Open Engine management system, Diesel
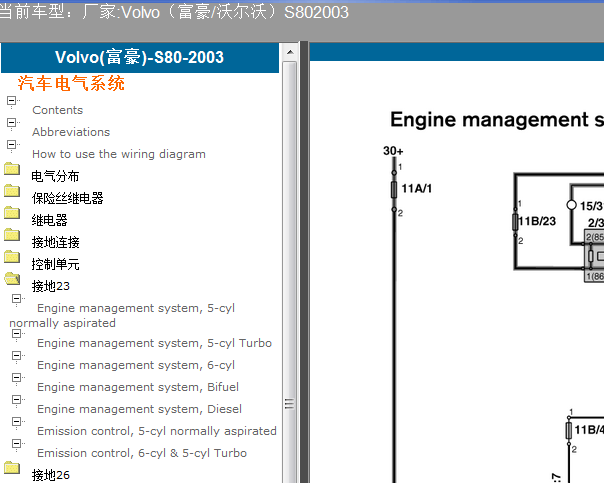Image resolution: width=604 pixels, height=483 pixels. coord(139,409)
